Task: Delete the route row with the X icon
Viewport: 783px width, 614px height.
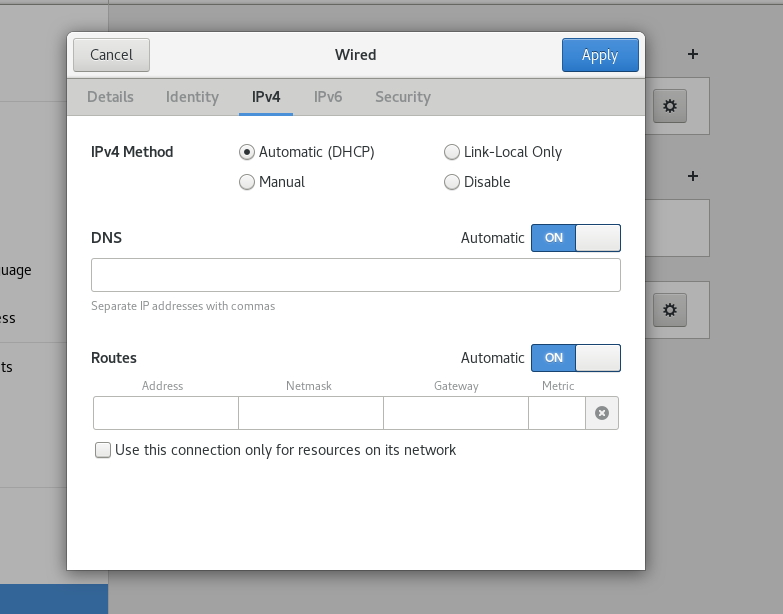Action: click(601, 413)
